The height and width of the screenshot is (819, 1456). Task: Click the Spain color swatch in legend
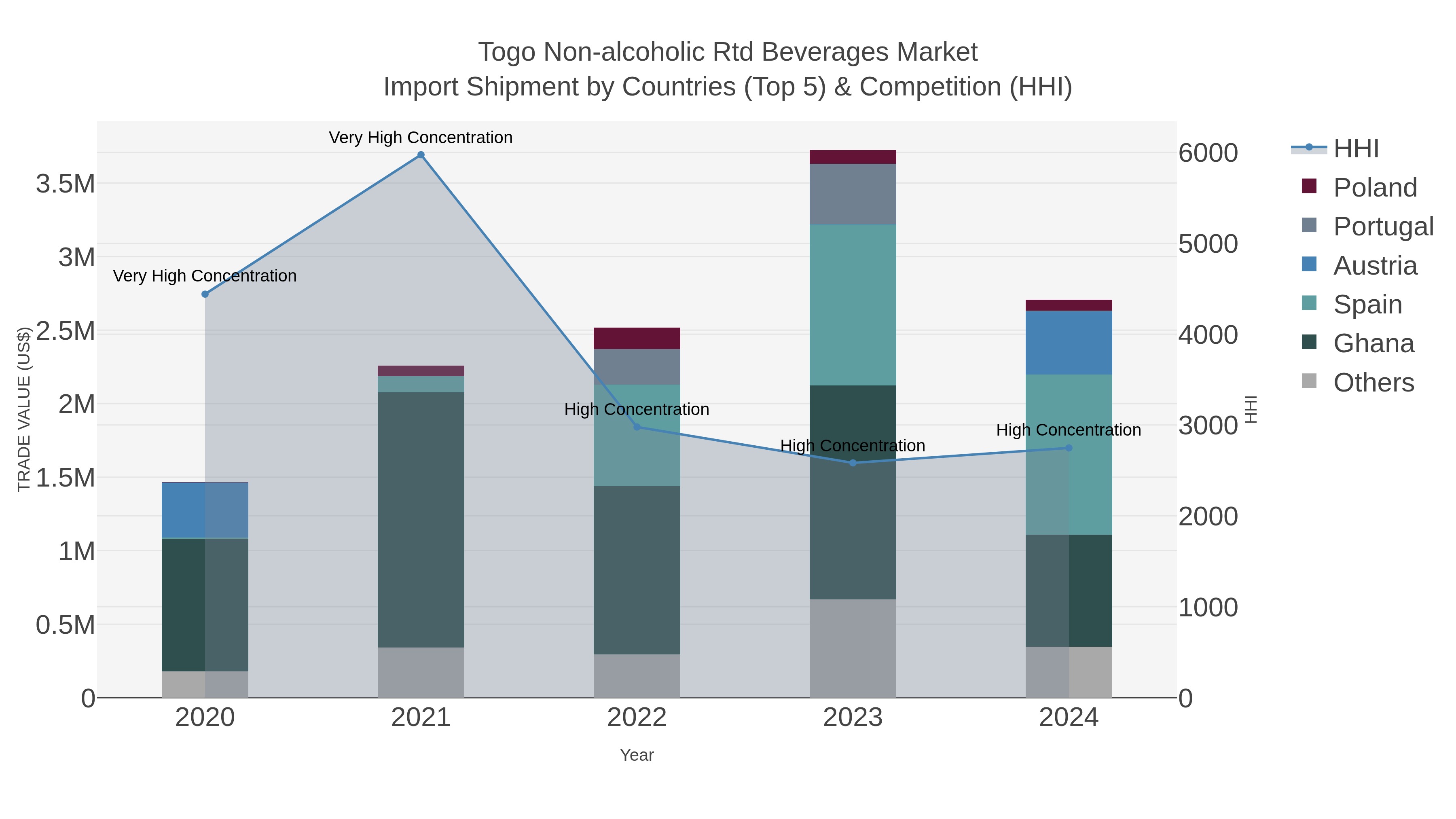(x=1309, y=303)
